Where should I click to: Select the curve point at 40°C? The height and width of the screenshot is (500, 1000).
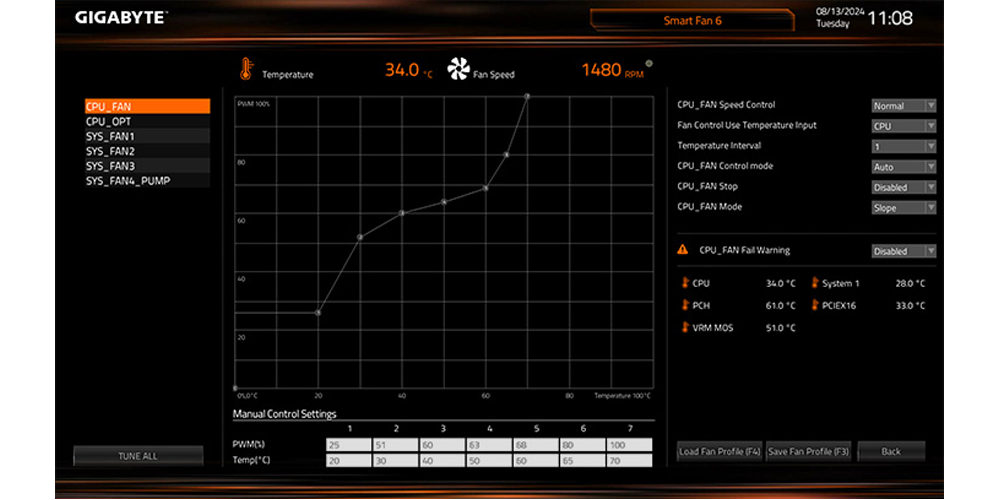click(401, 212)
